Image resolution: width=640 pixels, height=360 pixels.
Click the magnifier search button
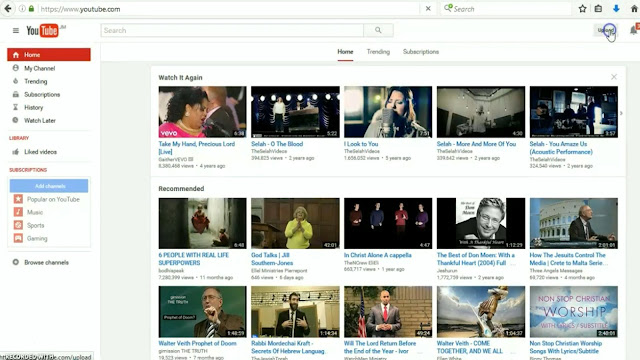[x=378, y=30]
